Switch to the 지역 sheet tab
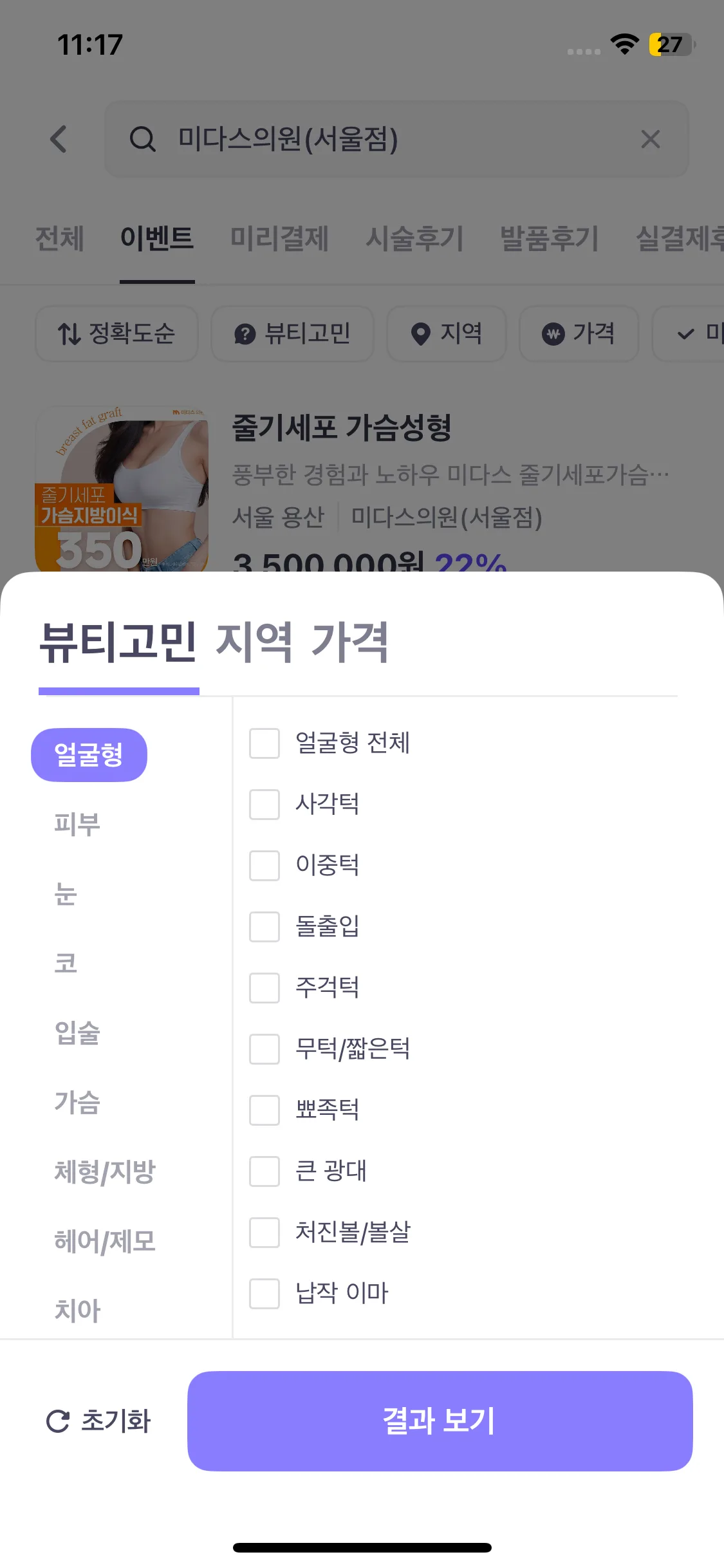Viewport: 724px width, 1568px height. (x=254, y=642)
